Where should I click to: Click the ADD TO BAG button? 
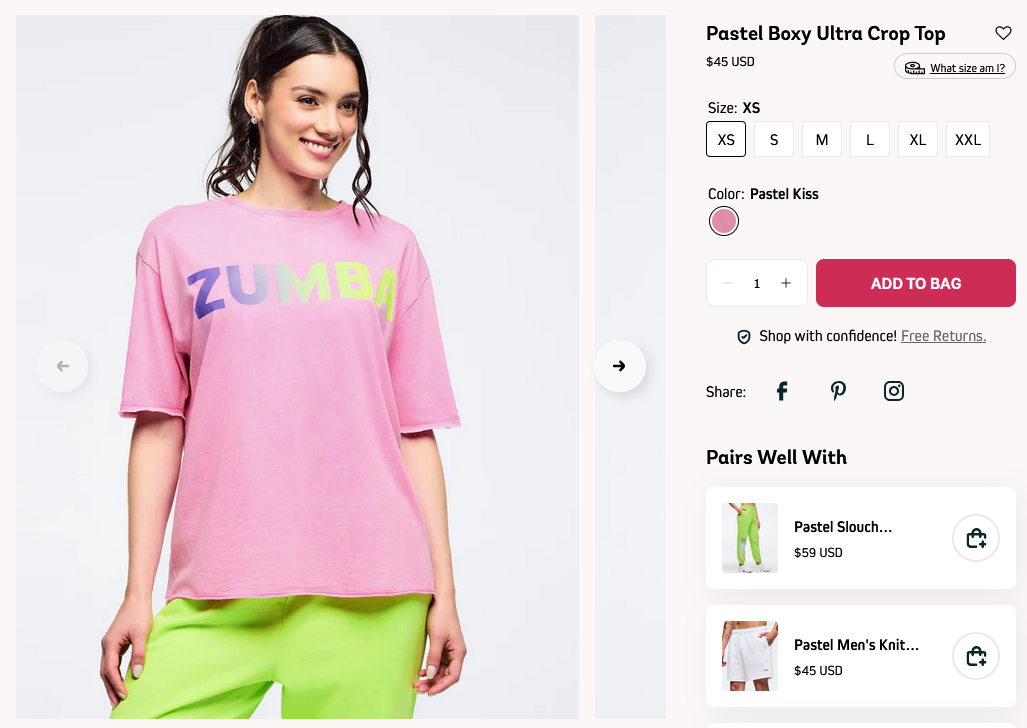click(x=916, y=283)
